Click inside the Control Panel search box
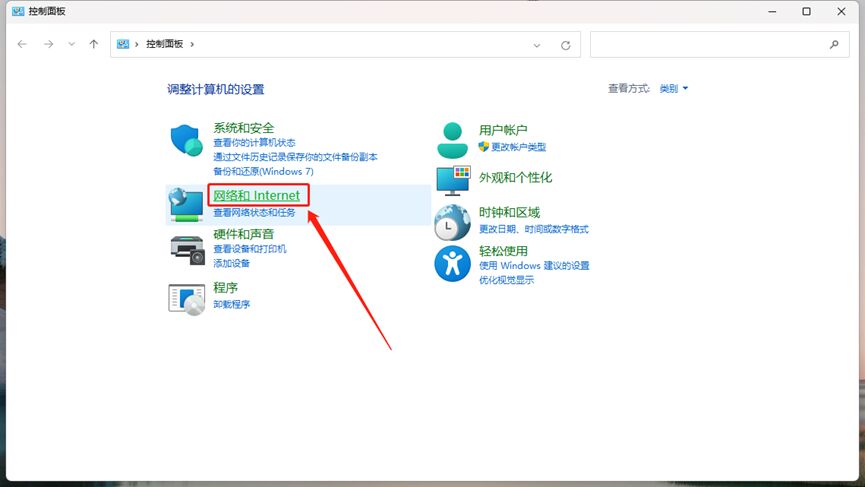 [x=710, y=45]
